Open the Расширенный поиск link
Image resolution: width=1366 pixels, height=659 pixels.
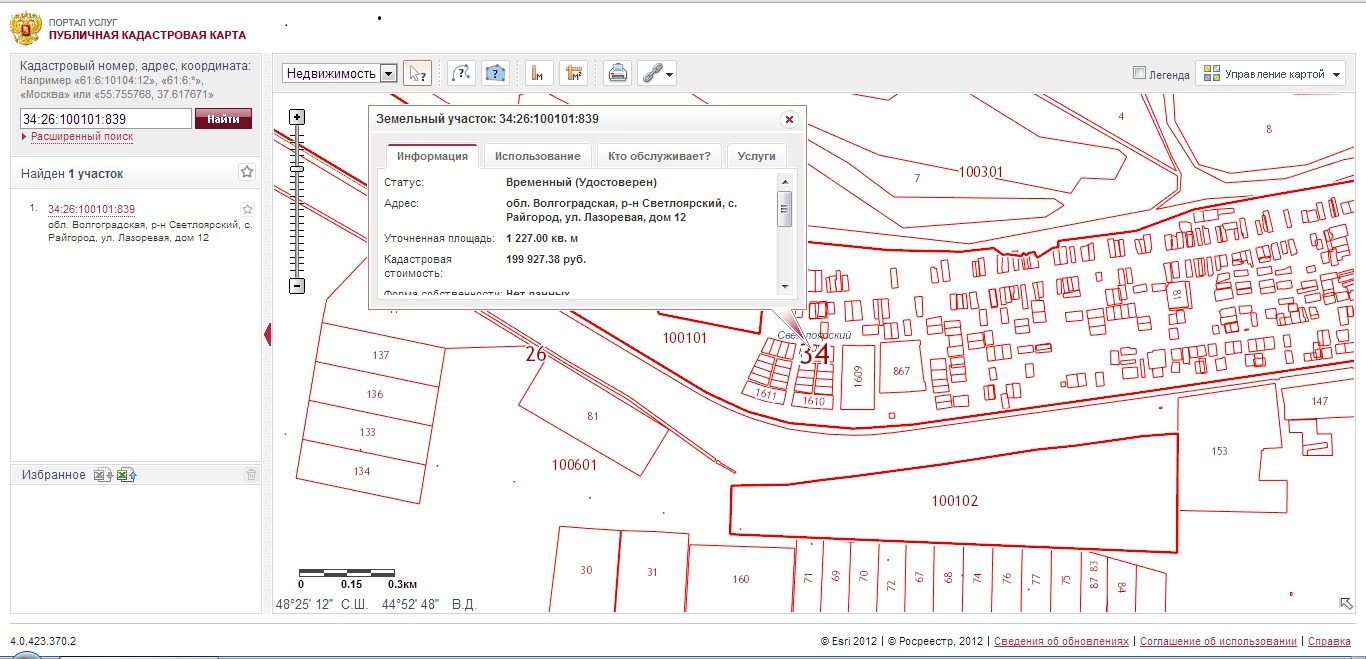pos(82,136)
